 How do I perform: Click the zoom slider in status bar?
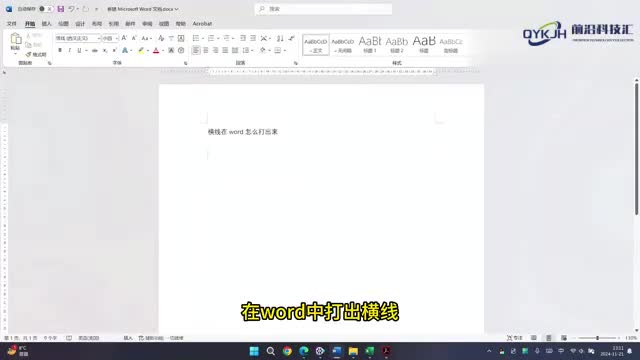pos(597,338)
